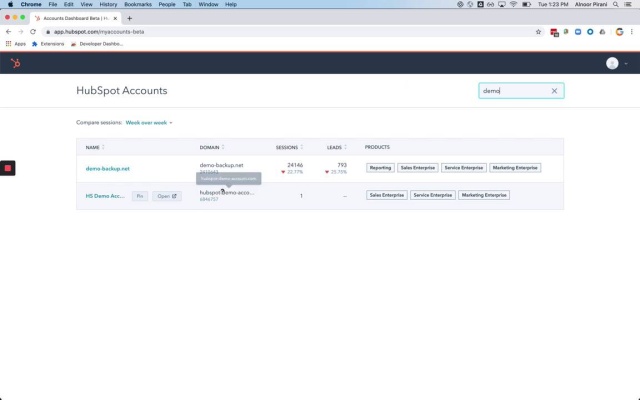Open Spotlight search magnifier icon
This screenshot has height=400, width=640.
tap(616, 4)
